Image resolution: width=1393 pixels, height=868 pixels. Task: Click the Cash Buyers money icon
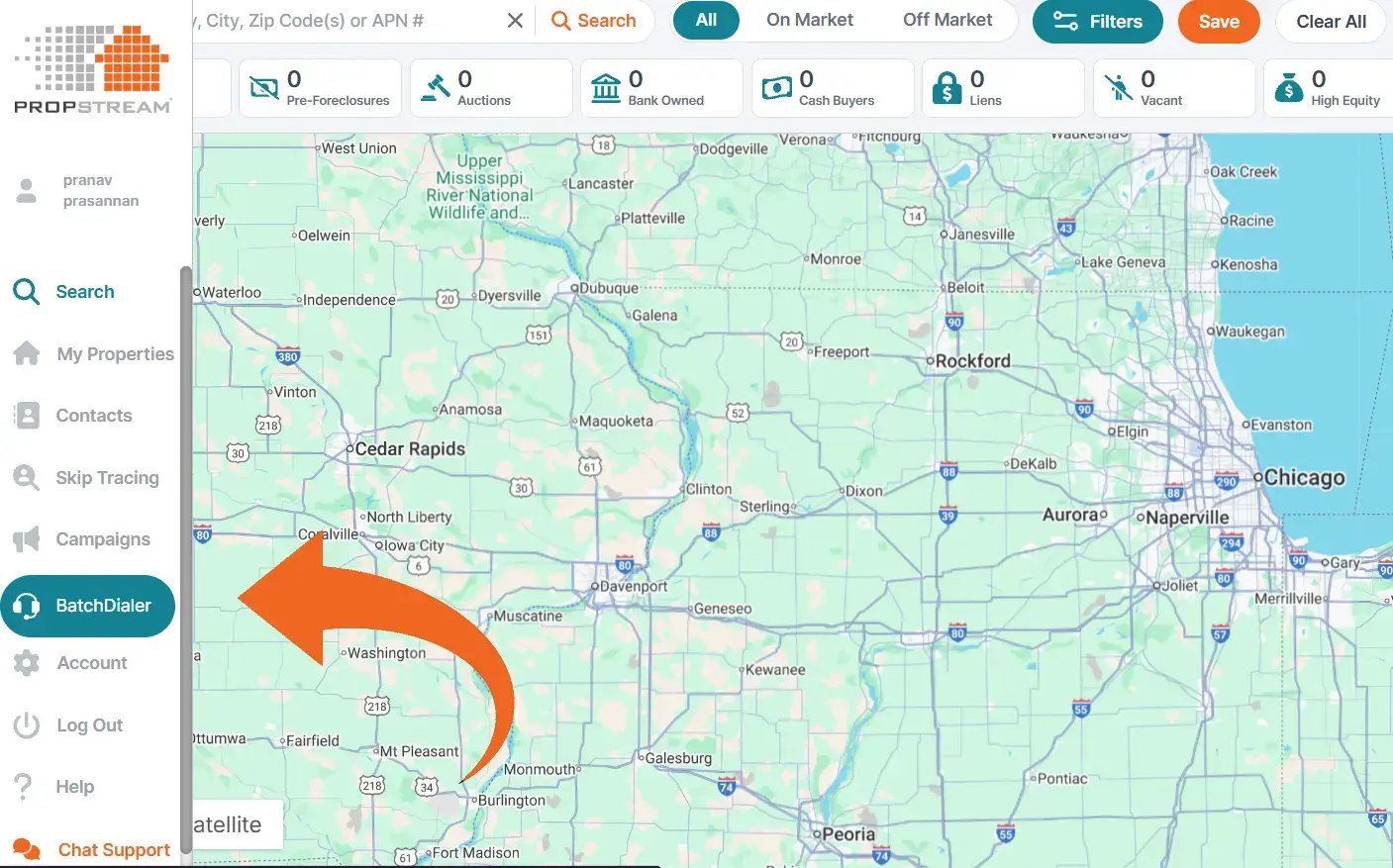[x=776, y=88]
